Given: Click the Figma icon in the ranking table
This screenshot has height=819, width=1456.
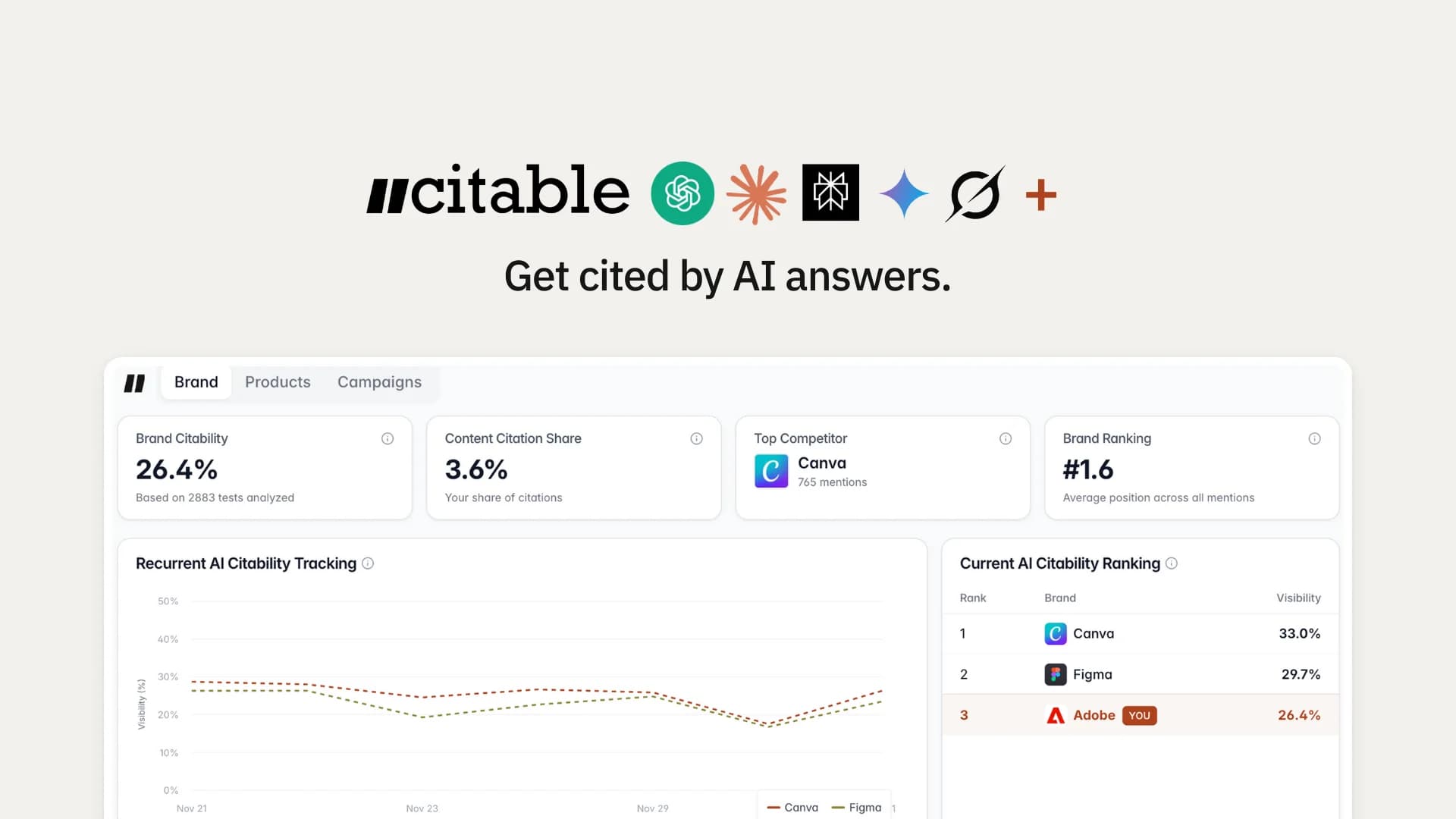Looking at the screenshot, I should (1055, 674).
